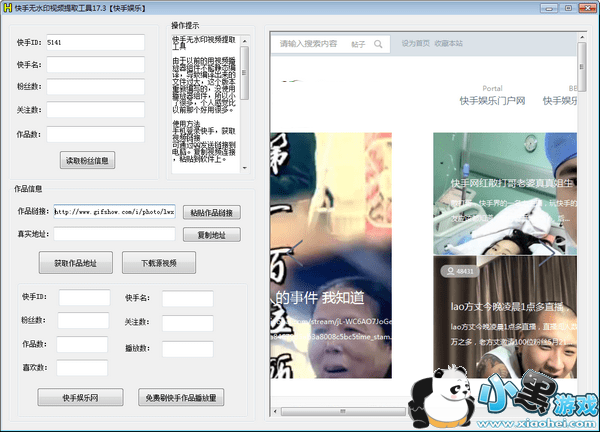Focus the top 关注数 input field

click(96, 110)
